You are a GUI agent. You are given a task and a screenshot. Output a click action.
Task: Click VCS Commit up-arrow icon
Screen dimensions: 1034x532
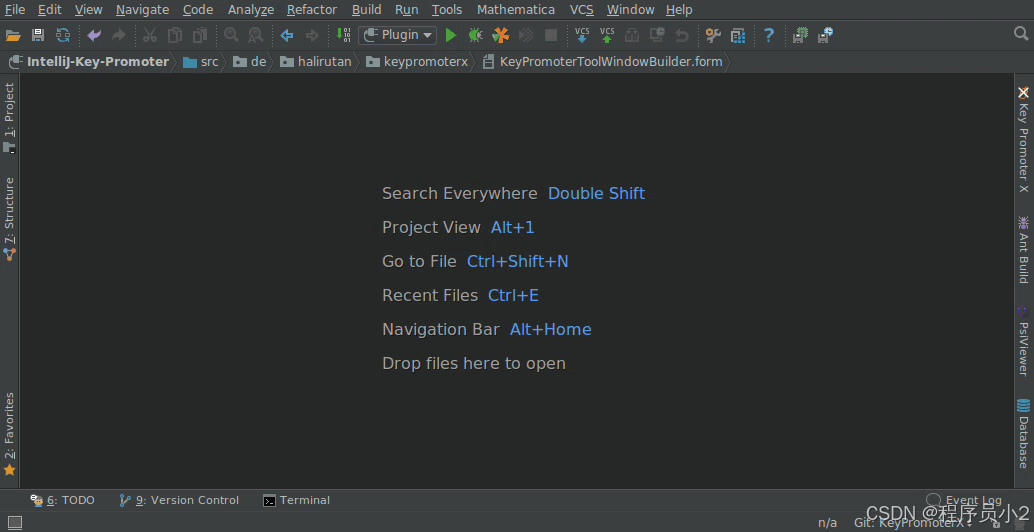point(607,35)
